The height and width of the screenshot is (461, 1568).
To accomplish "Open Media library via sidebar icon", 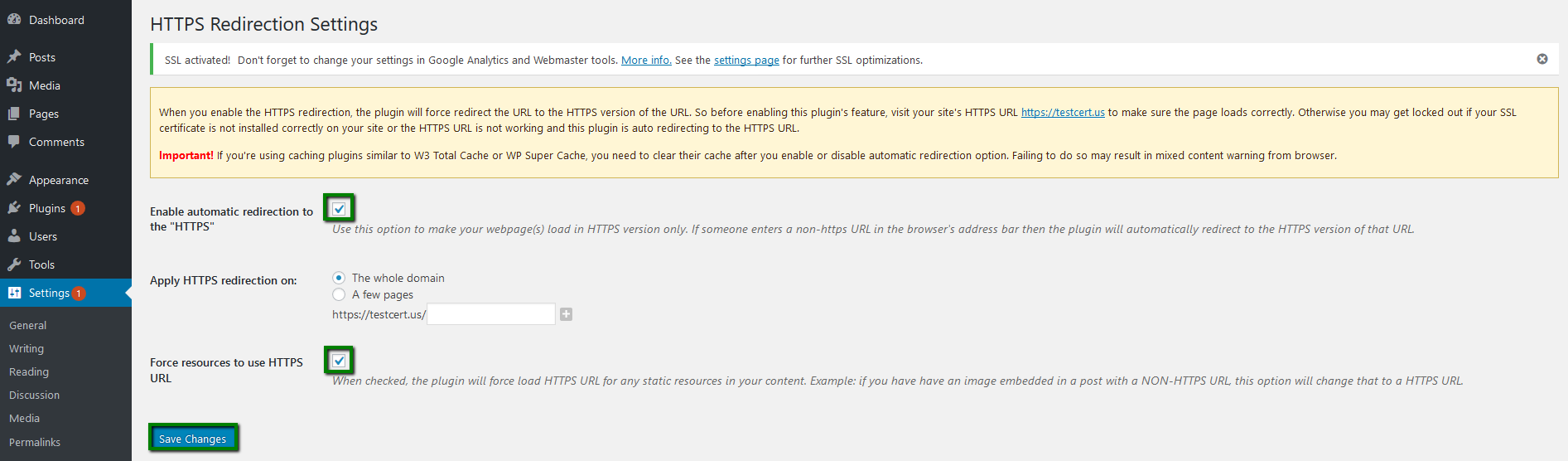I will pos(14,85).
